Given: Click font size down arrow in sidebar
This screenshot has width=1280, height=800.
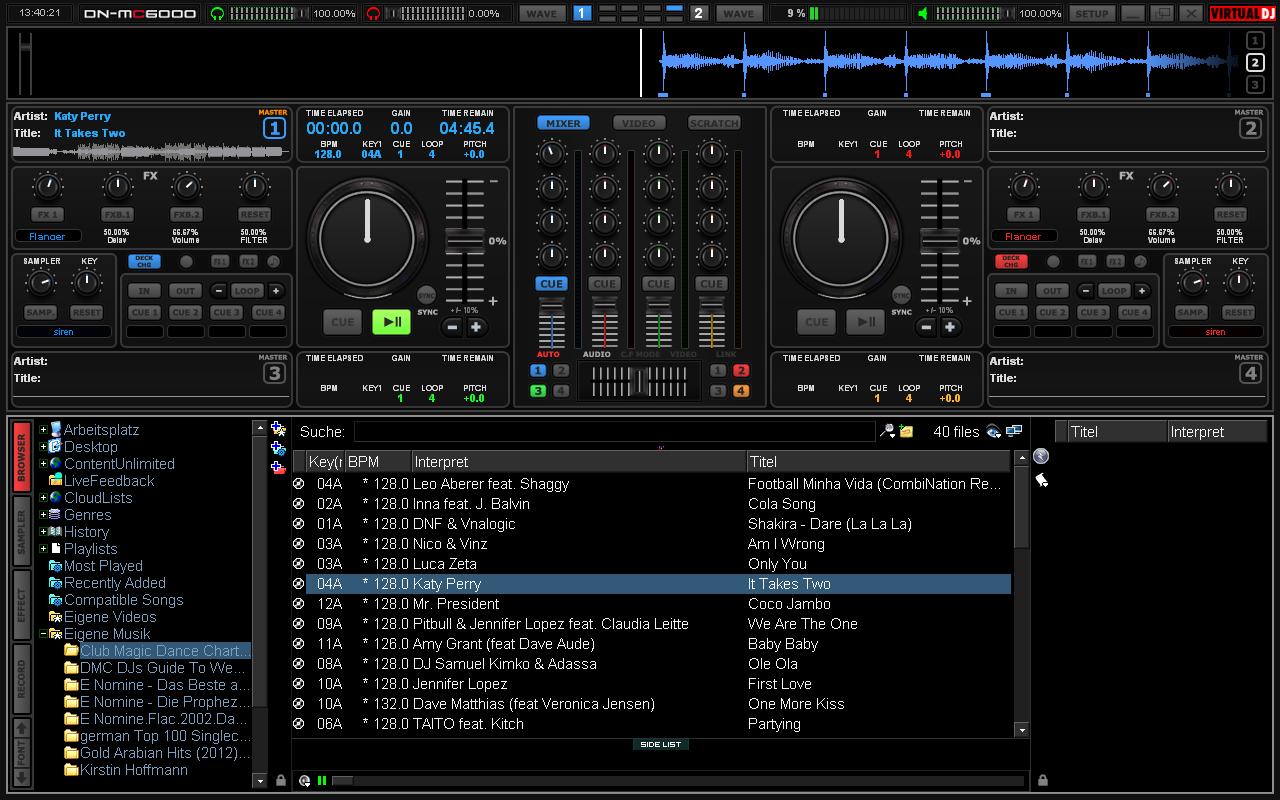Looking at the screenshot, I should (22, 777).
